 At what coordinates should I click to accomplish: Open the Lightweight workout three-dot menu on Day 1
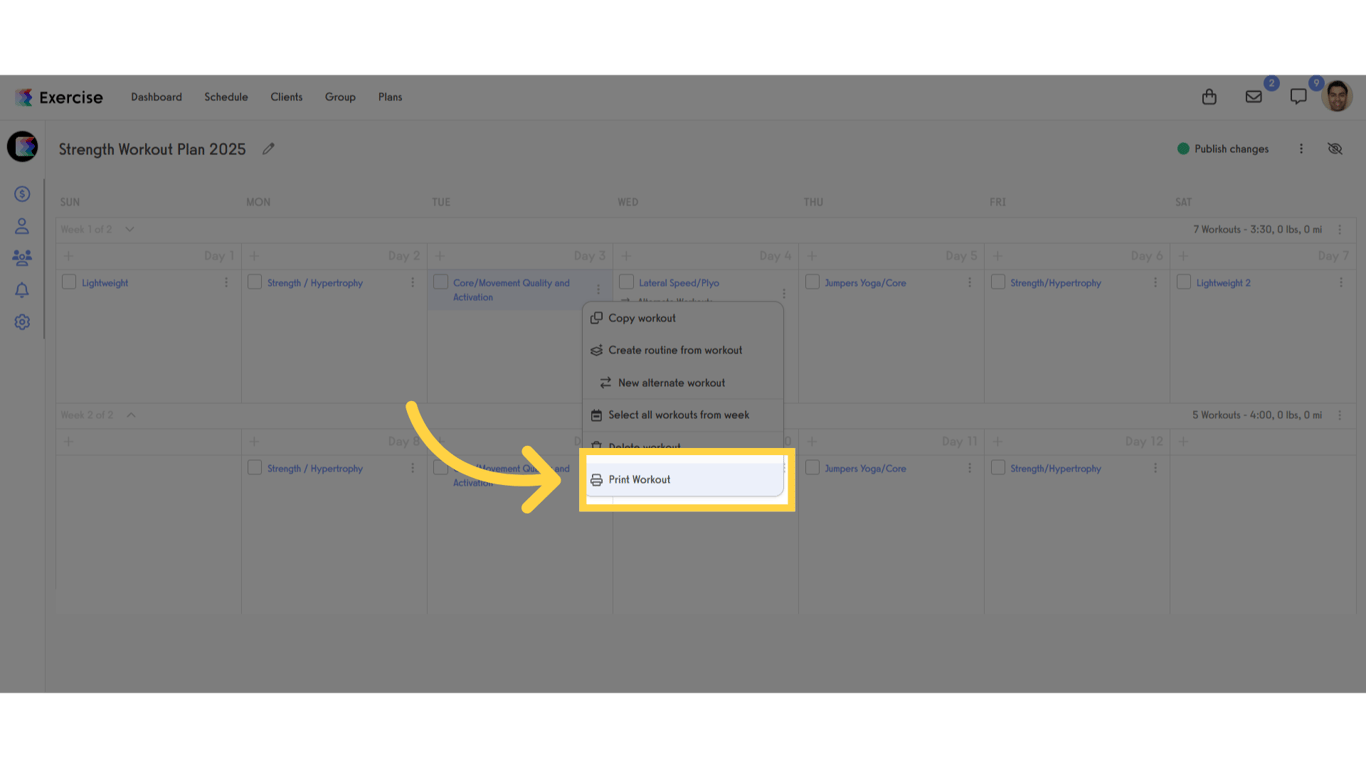pyautogui.click(x=226, y=283)
